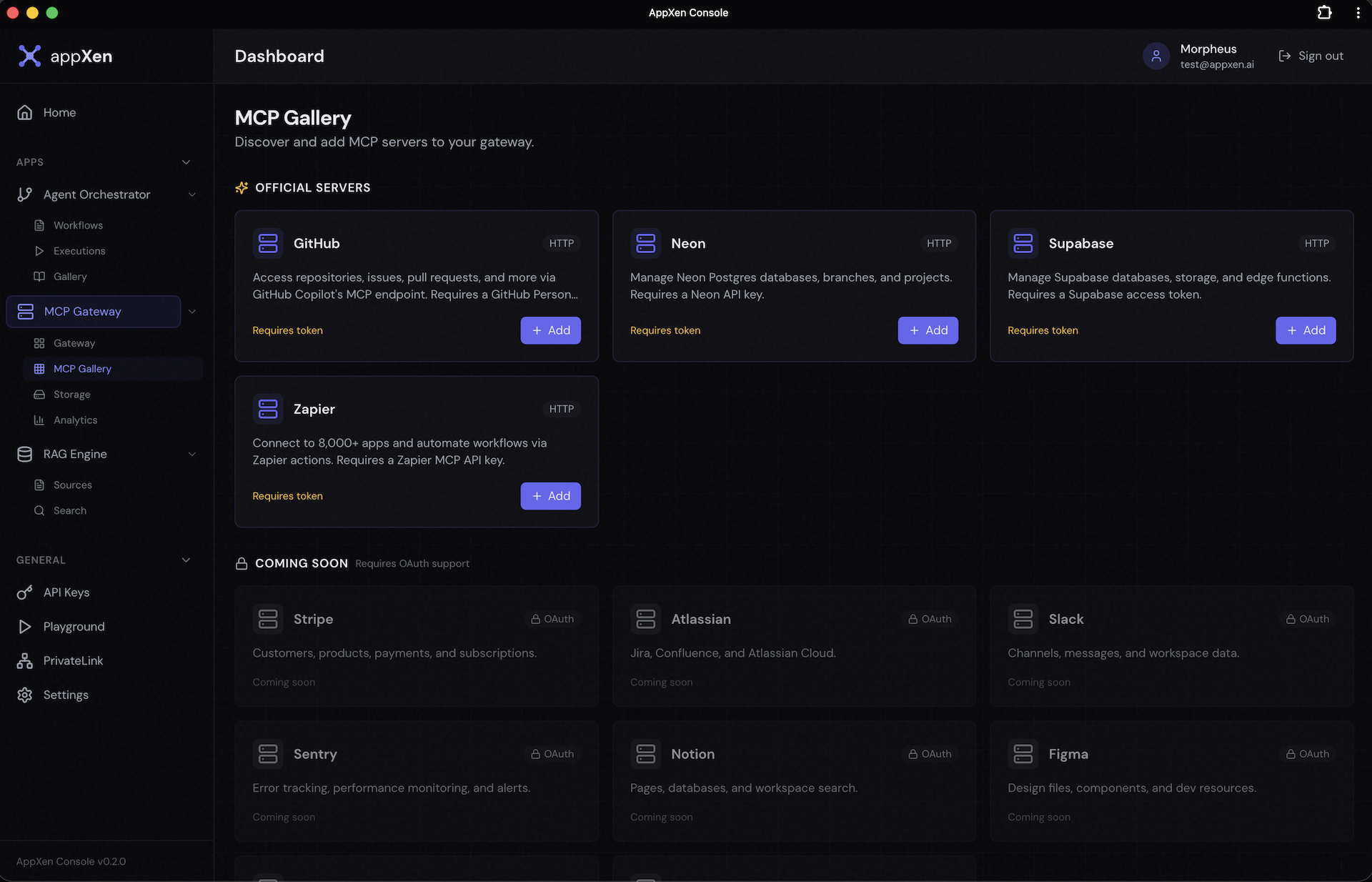Screen dimensions: 1372x882
Task: Select the Workflows icon under Agent Orchestrator
Action: click(x=39, y=225)
